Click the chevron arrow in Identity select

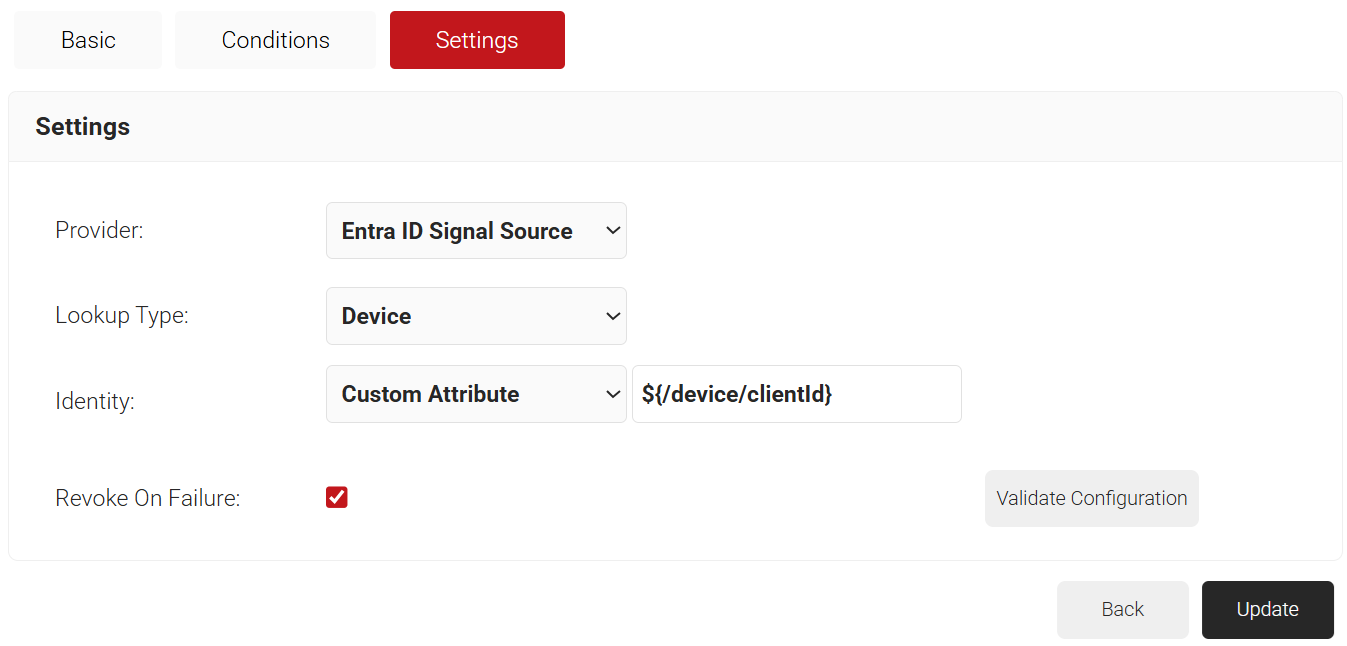pos(613,394)
